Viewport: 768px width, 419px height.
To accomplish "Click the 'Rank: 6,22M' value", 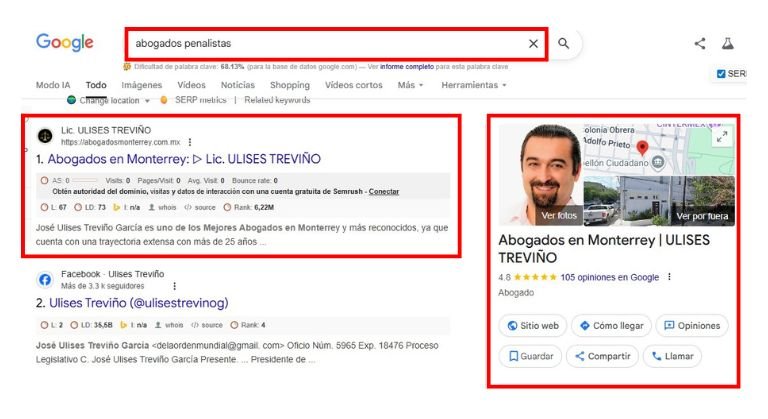I will (249, 207).
